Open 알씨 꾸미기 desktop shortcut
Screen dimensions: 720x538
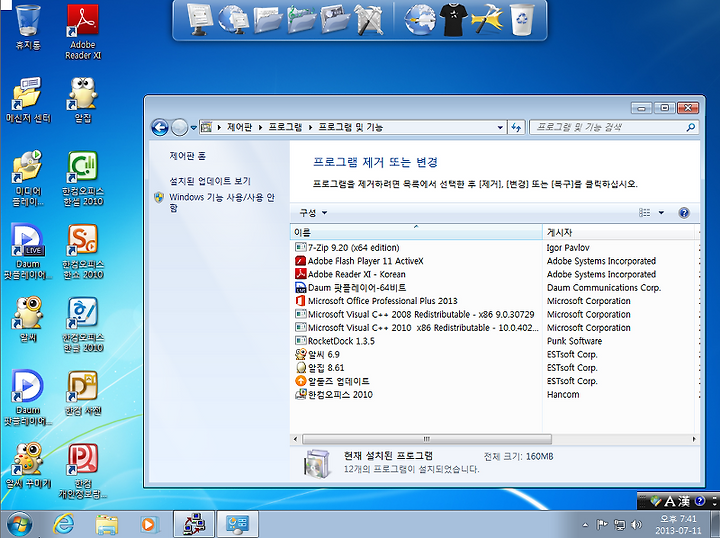tap(28, 465)
